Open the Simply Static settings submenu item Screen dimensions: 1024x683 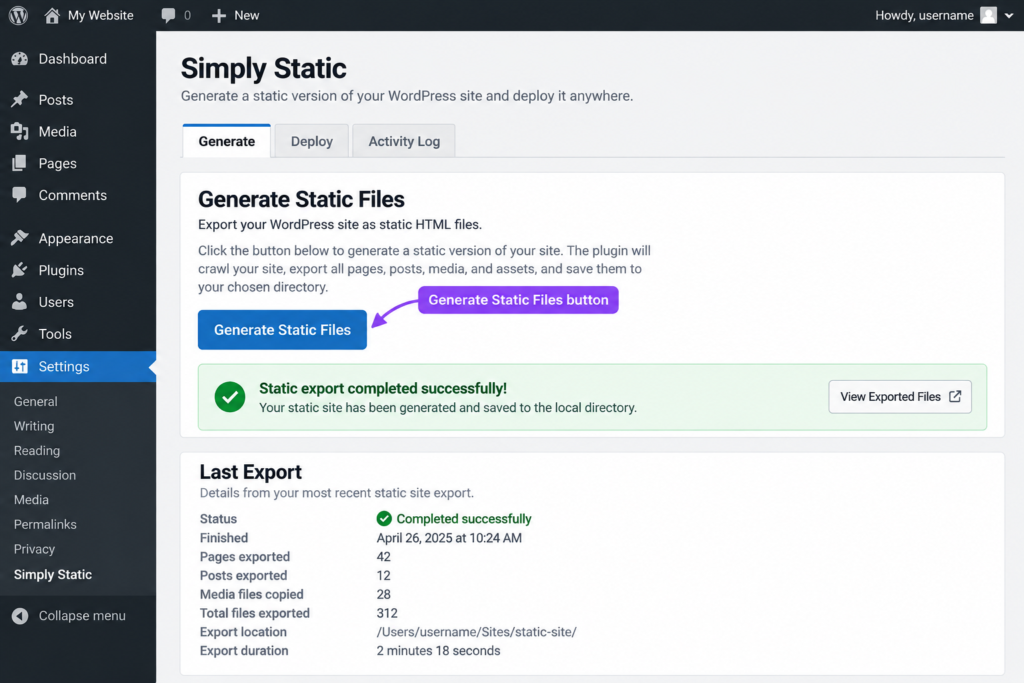click(53, 575)
